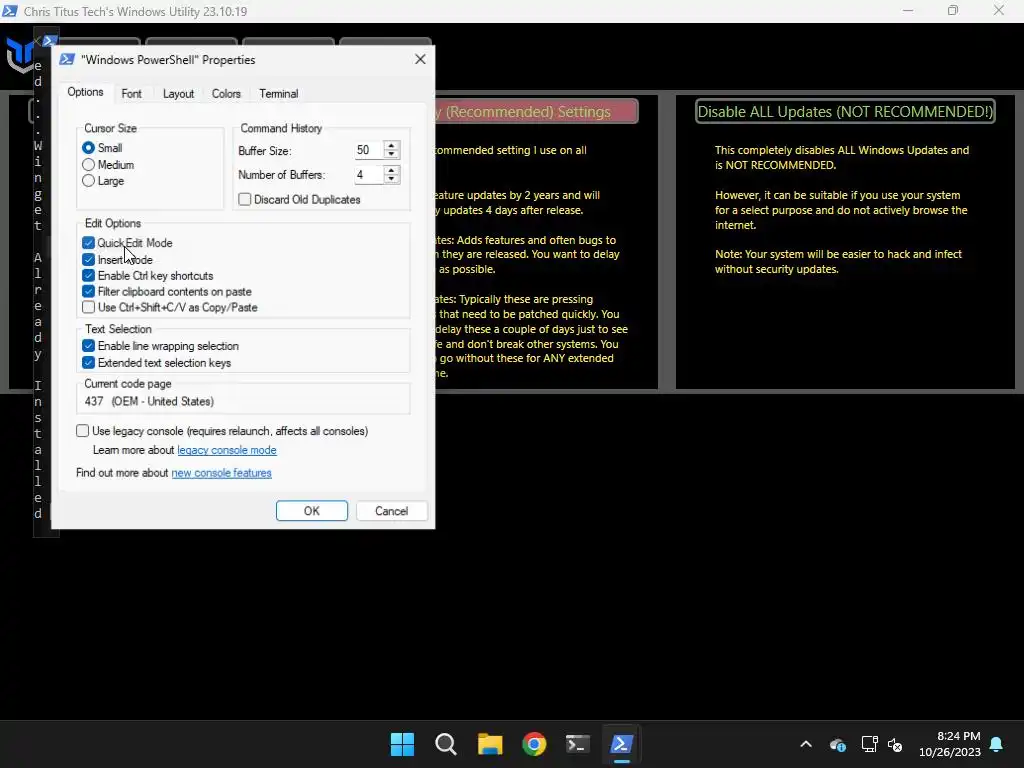
Task: Open the new console features link
Action: [221, 473]
